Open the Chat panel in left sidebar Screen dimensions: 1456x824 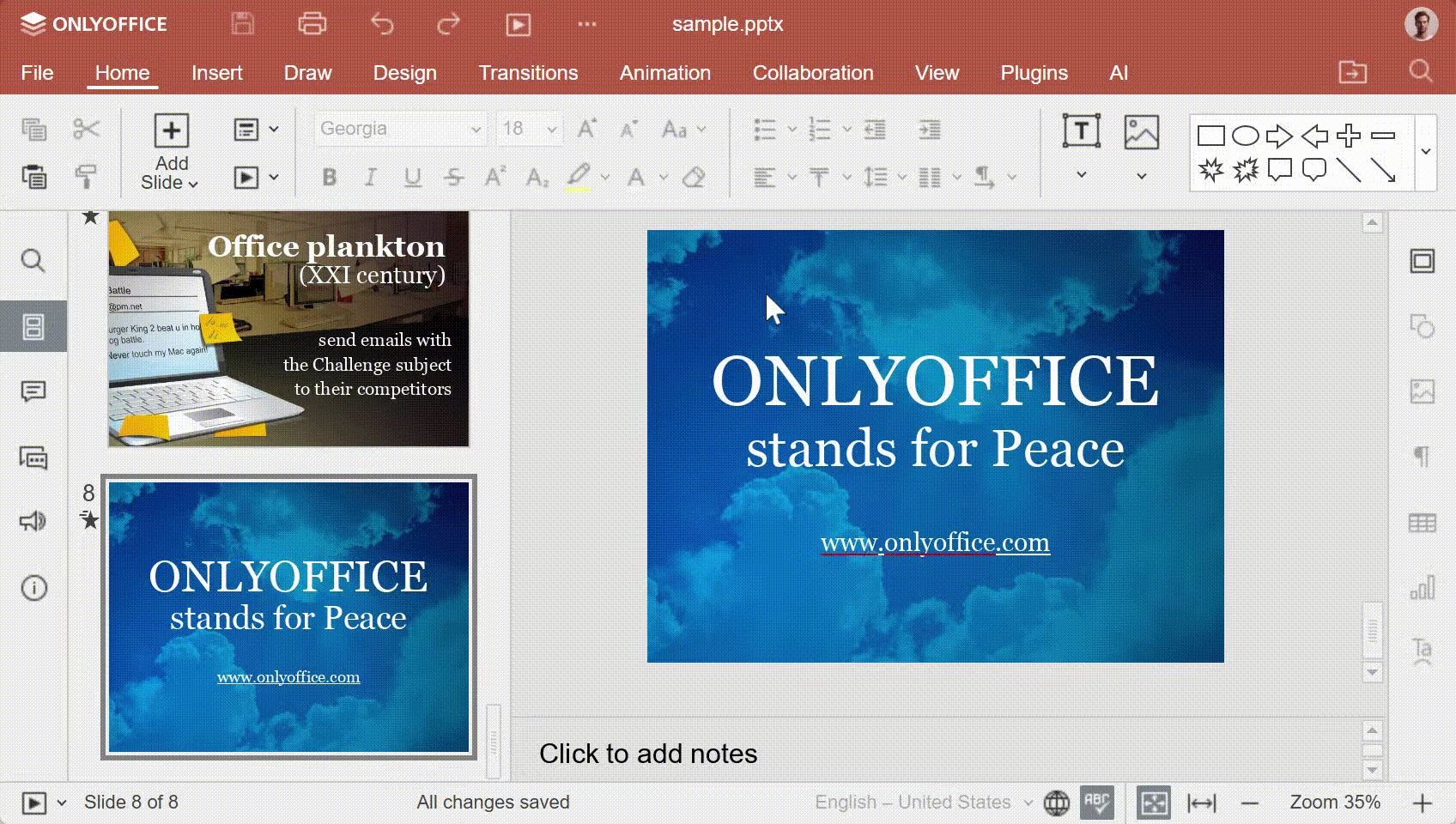tap(33, 457)
